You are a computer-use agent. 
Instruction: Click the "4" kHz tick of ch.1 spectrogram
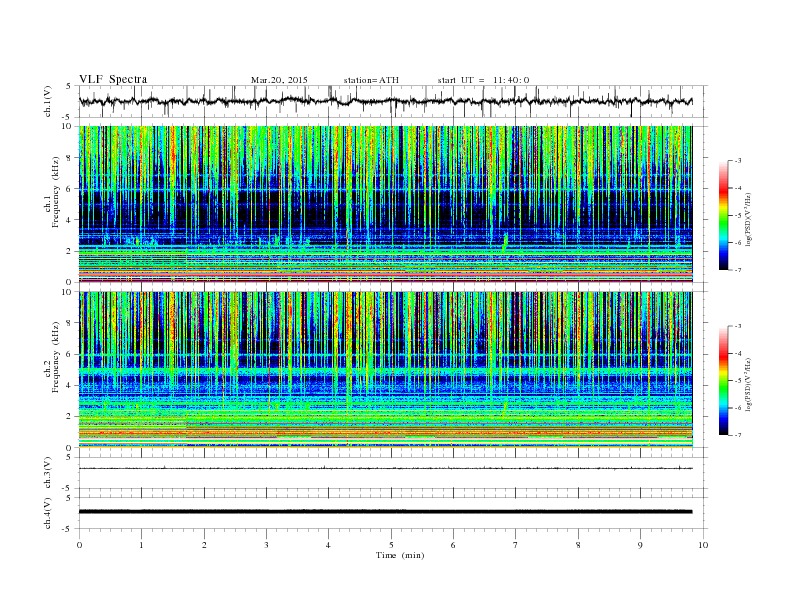pos(70,220)
